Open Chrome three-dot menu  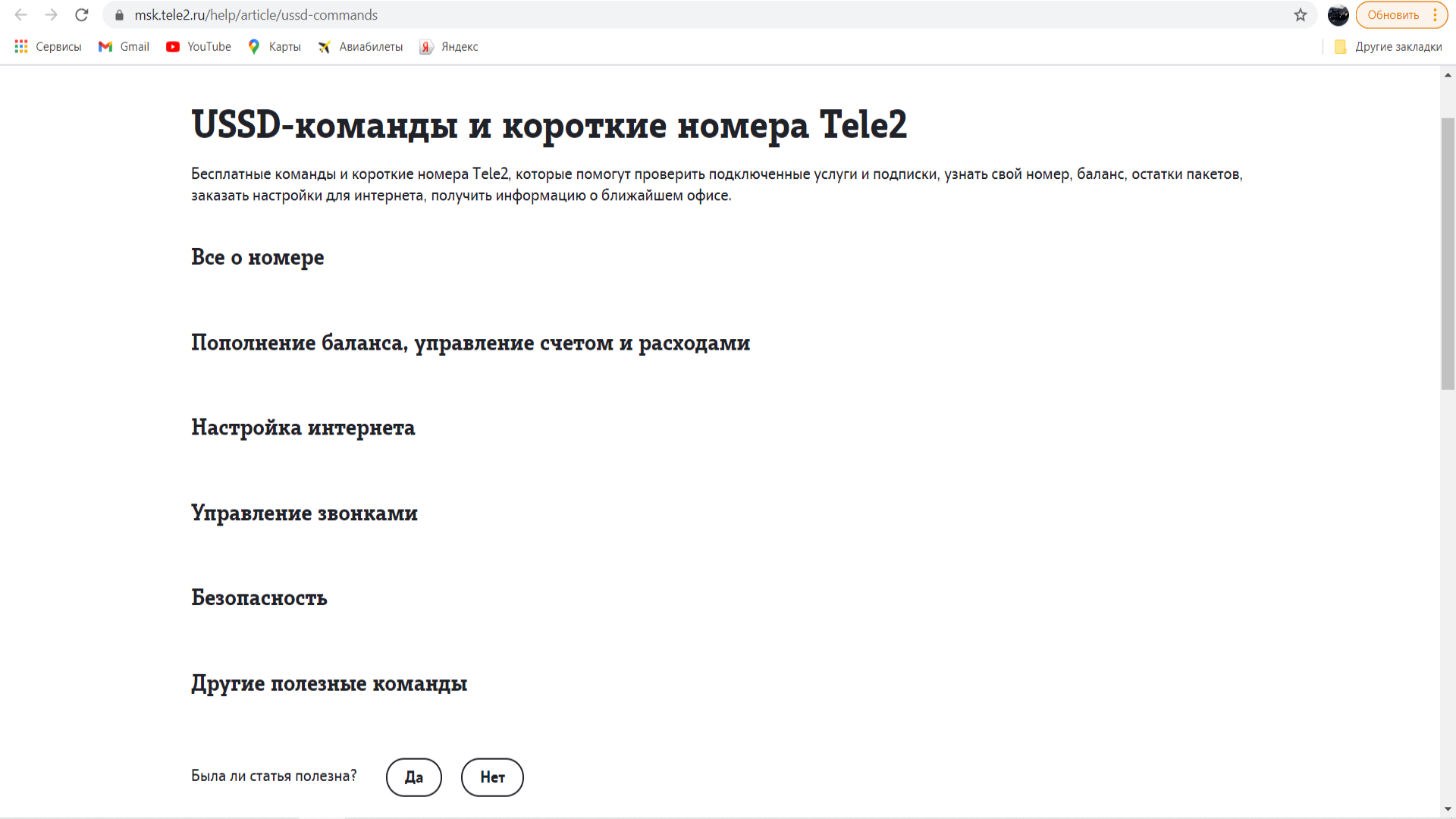[x=1436, y=15]
